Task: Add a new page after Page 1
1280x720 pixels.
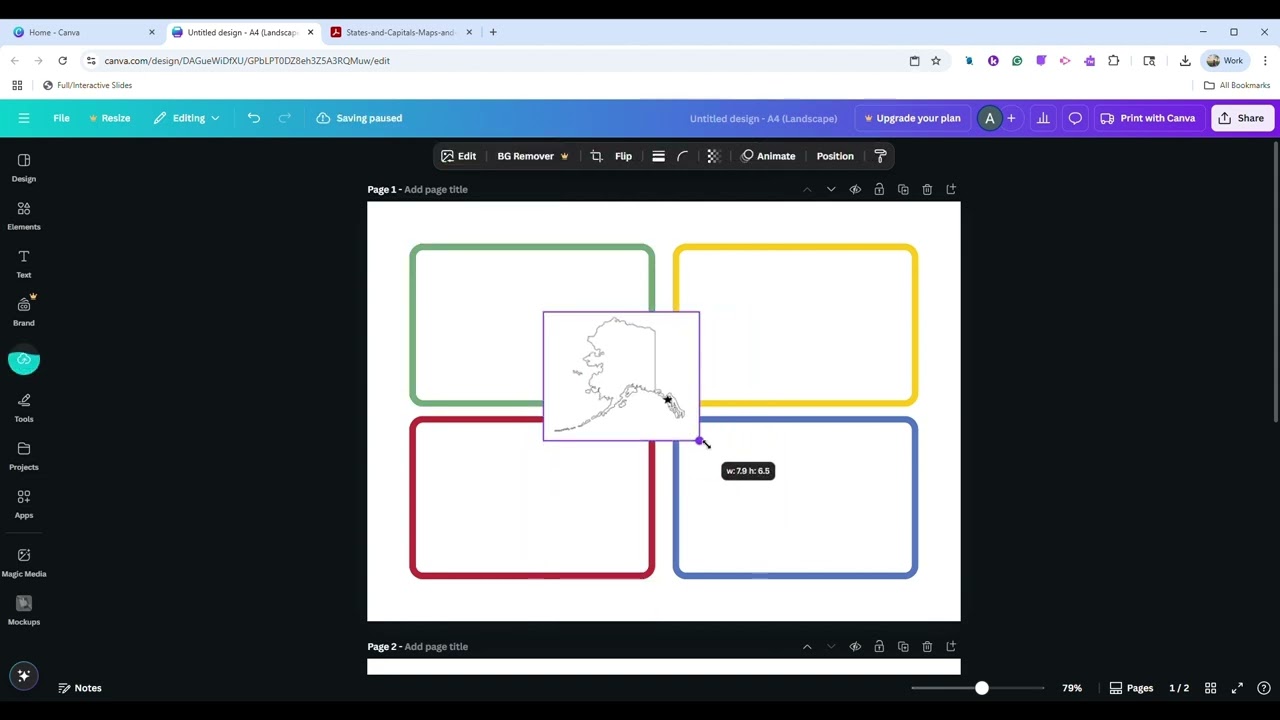Action: tap(951, 189)
